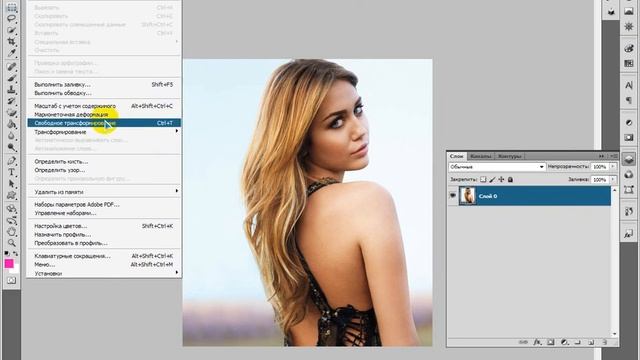Select the Lasso tool
The image size is (640, 360).
12,18
